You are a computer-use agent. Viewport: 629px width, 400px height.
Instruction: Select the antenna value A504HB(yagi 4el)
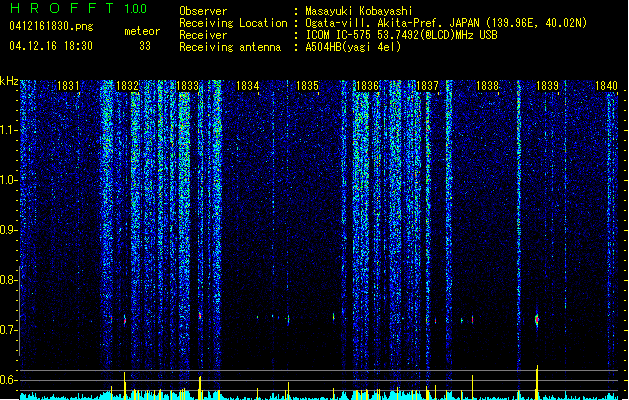coord(353,47)
